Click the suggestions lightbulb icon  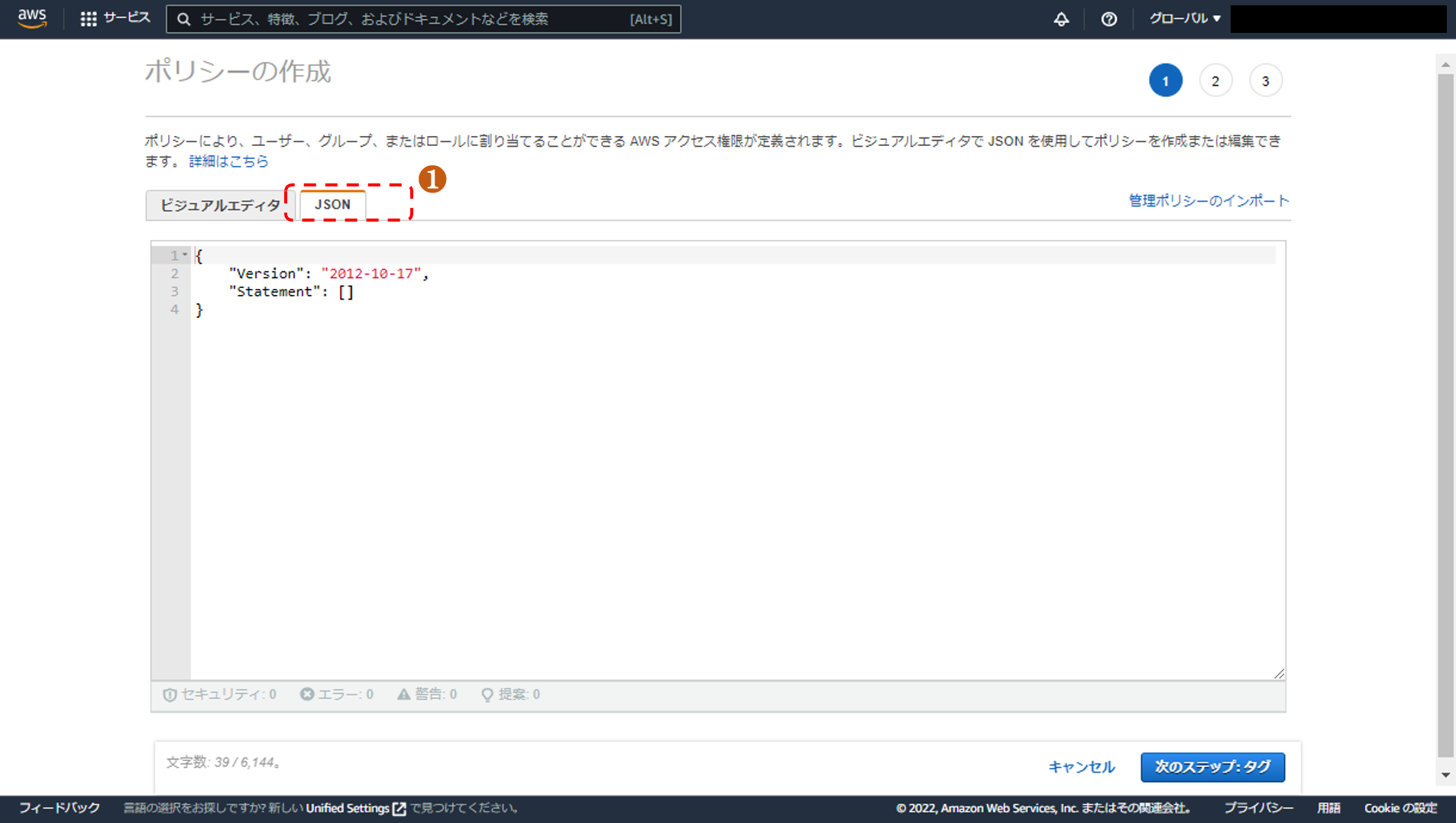pos(487,695)
